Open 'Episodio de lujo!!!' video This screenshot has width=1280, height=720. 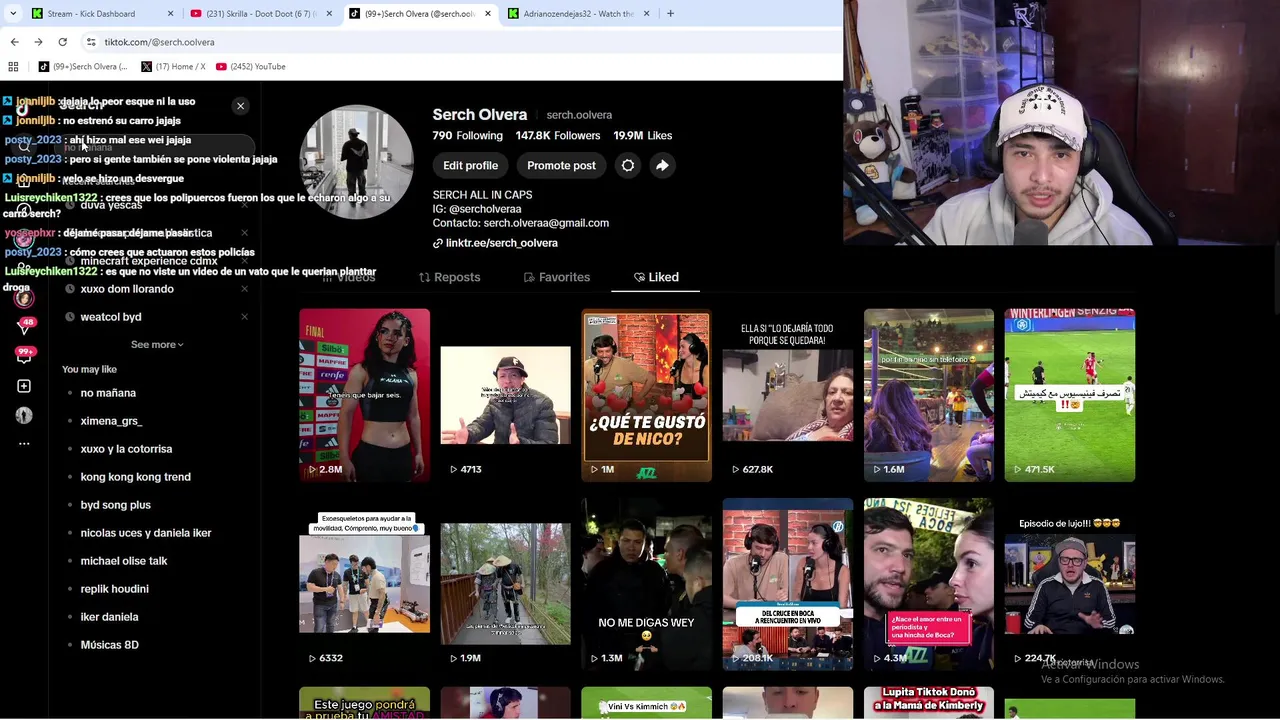click(1070, 584)
